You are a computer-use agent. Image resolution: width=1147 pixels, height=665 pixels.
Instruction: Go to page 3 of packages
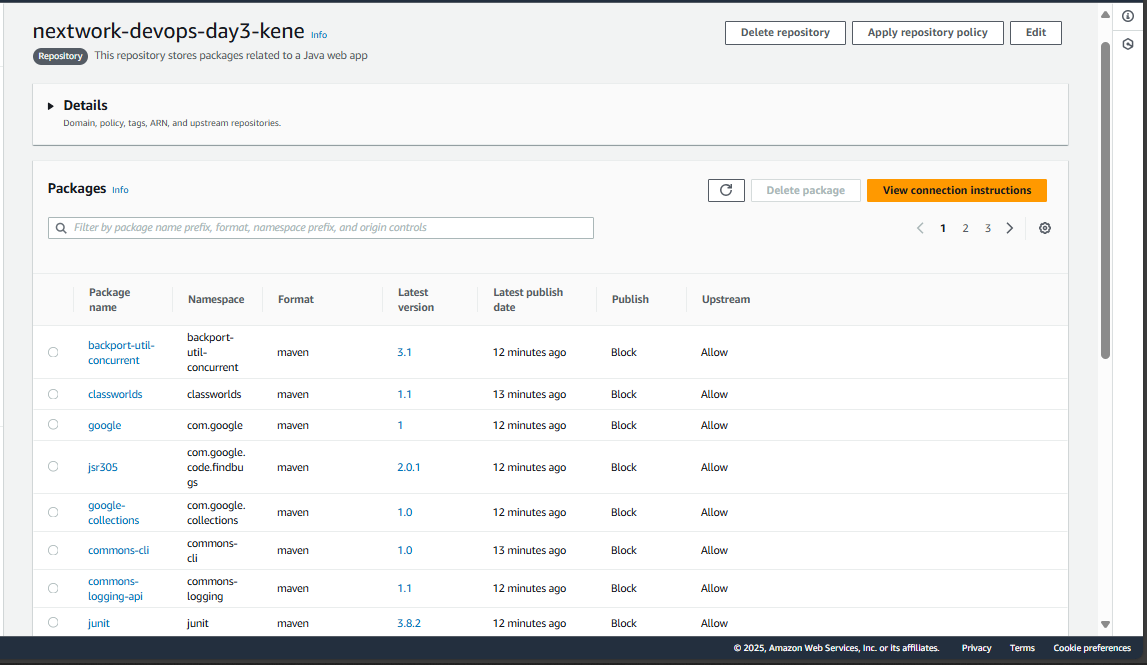[x=988, y=228]
